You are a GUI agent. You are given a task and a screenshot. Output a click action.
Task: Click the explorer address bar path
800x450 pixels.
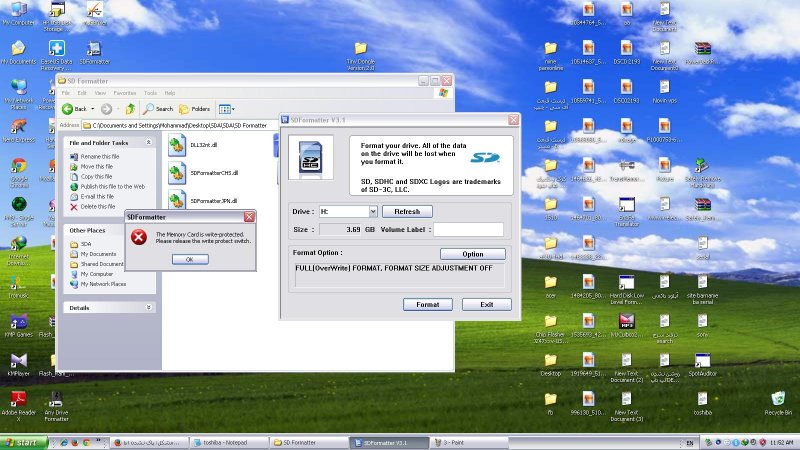point(179,125)
